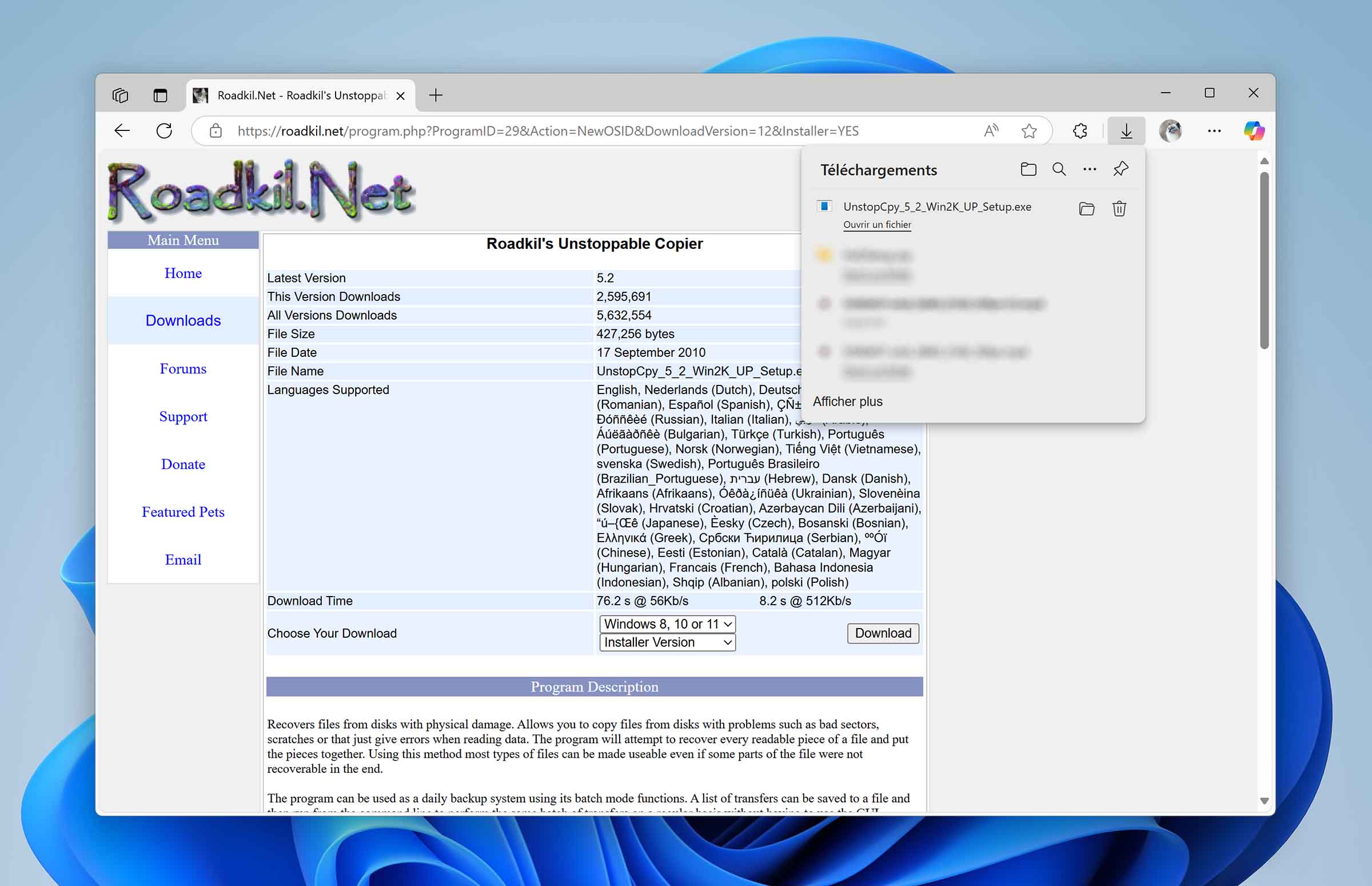Viewport: 1372px width, 886px height.
Task: Click the 5,632,554 all versions value
Action: 623,315
